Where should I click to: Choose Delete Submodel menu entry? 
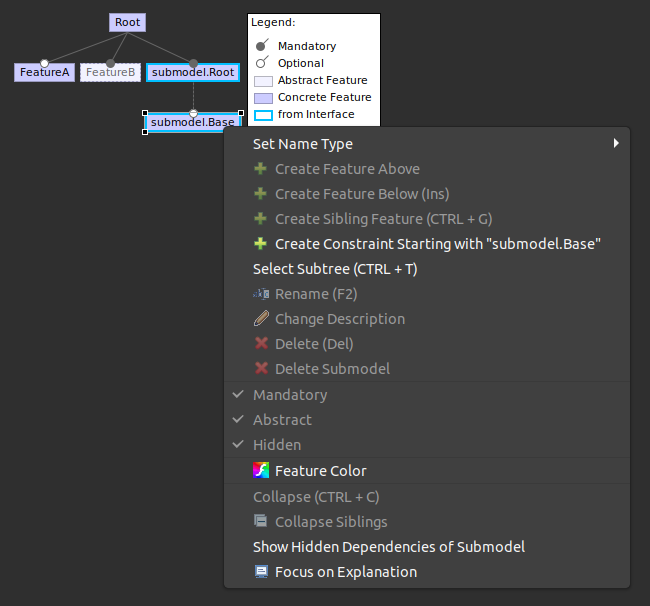[427, 368]
